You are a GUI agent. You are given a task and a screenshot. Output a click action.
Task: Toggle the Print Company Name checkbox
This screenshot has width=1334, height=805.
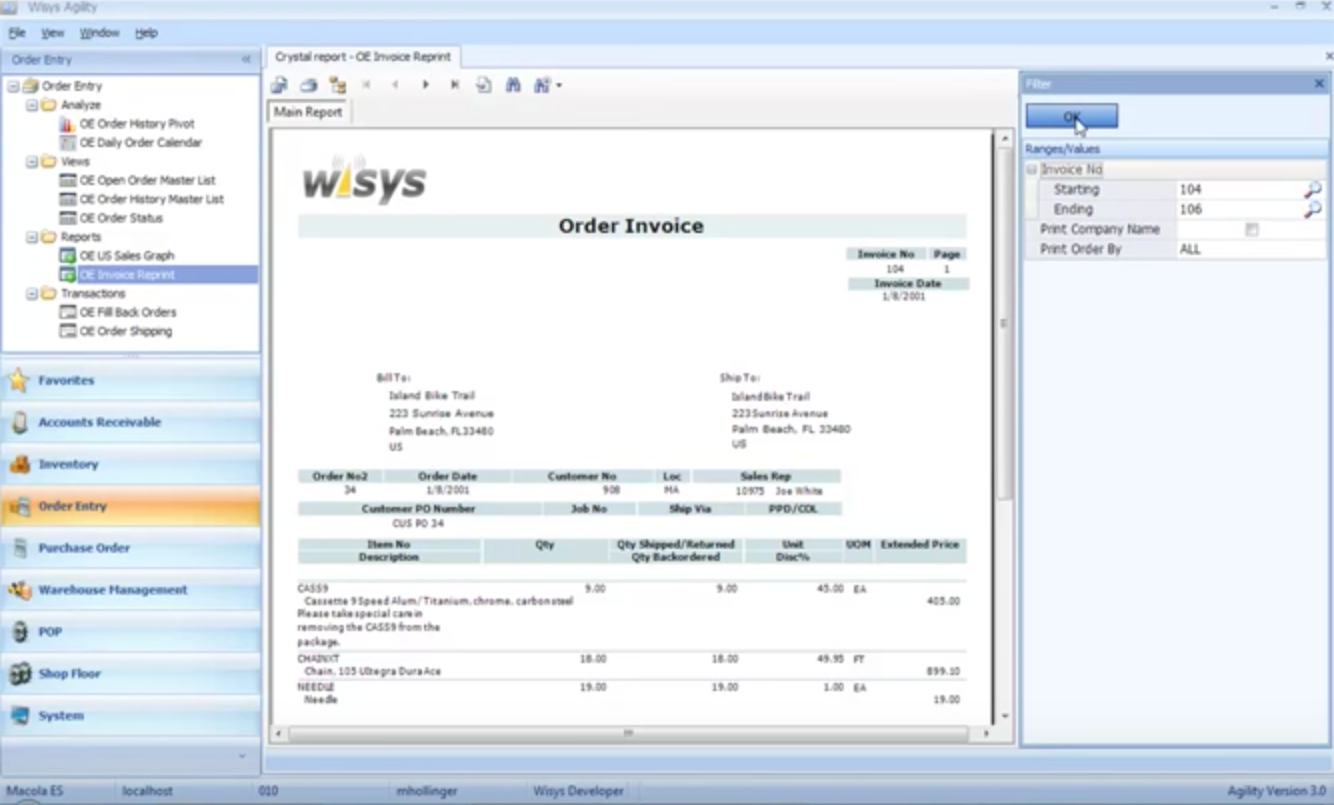[1251, 230]
